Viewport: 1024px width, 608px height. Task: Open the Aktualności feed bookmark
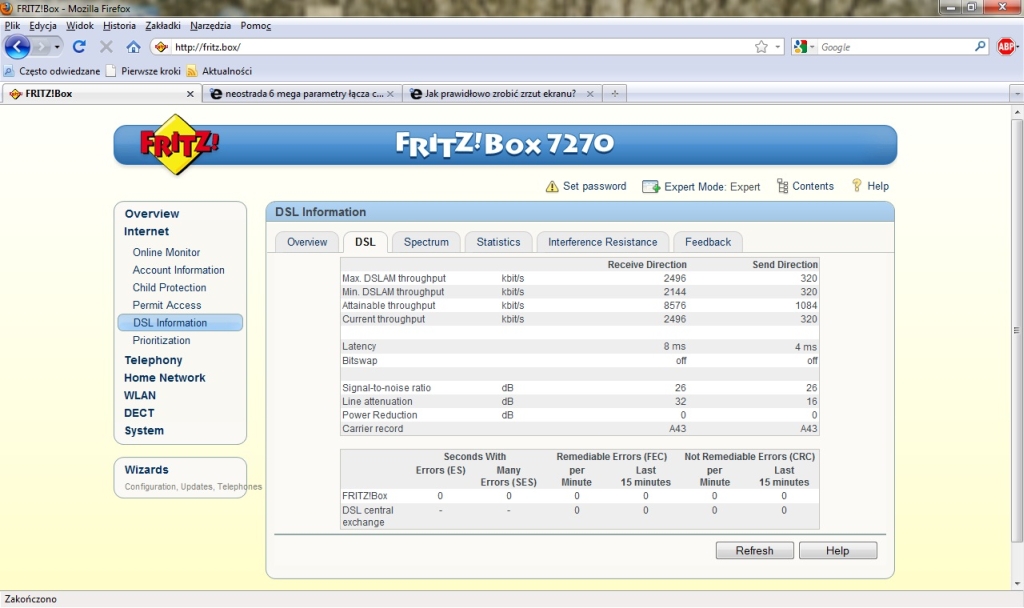pyautogui.click(x=219, y=71)
